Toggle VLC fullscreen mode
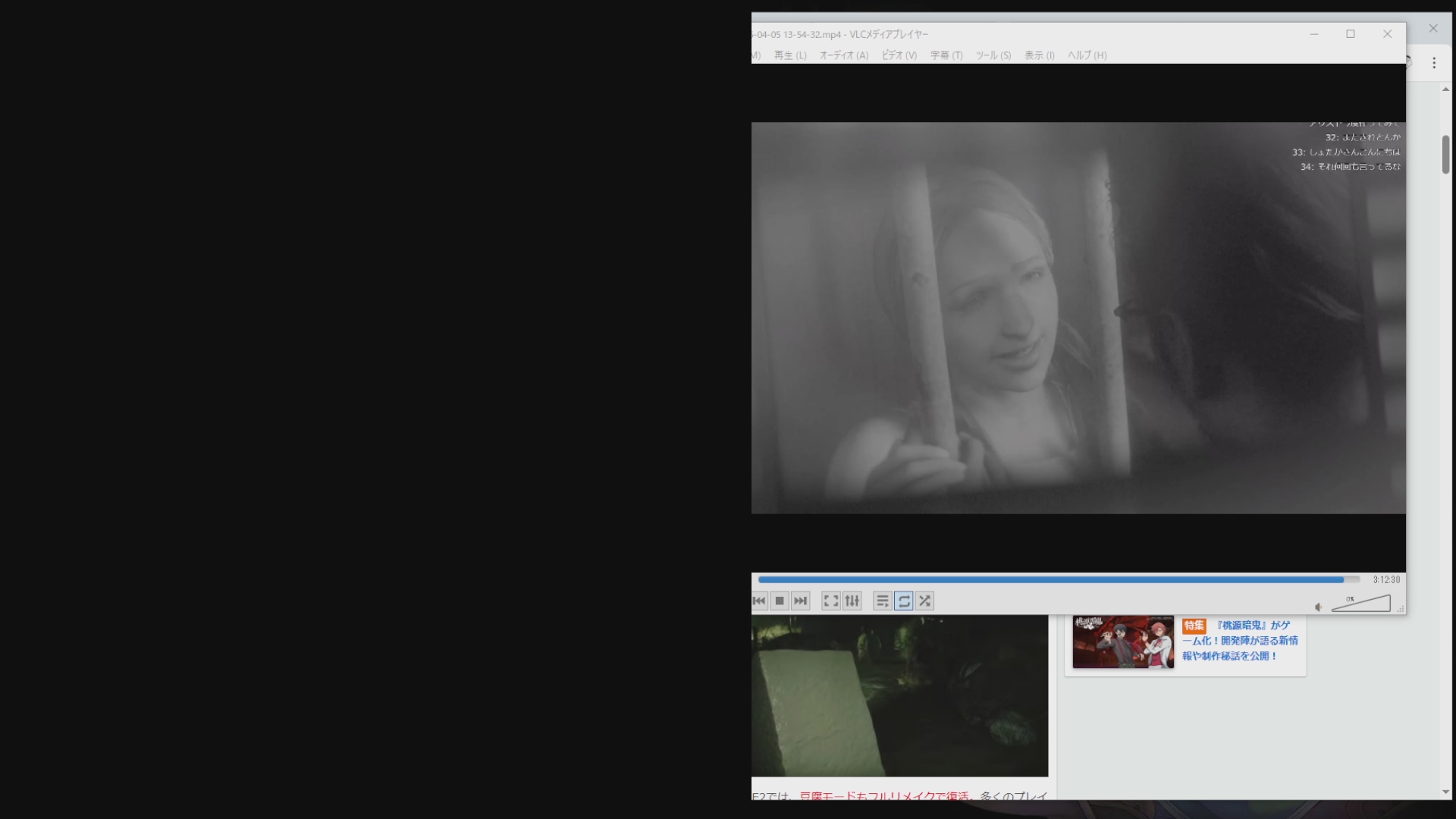The width and height of the screenshot is (1456, 819). click(x=831, y=601)
